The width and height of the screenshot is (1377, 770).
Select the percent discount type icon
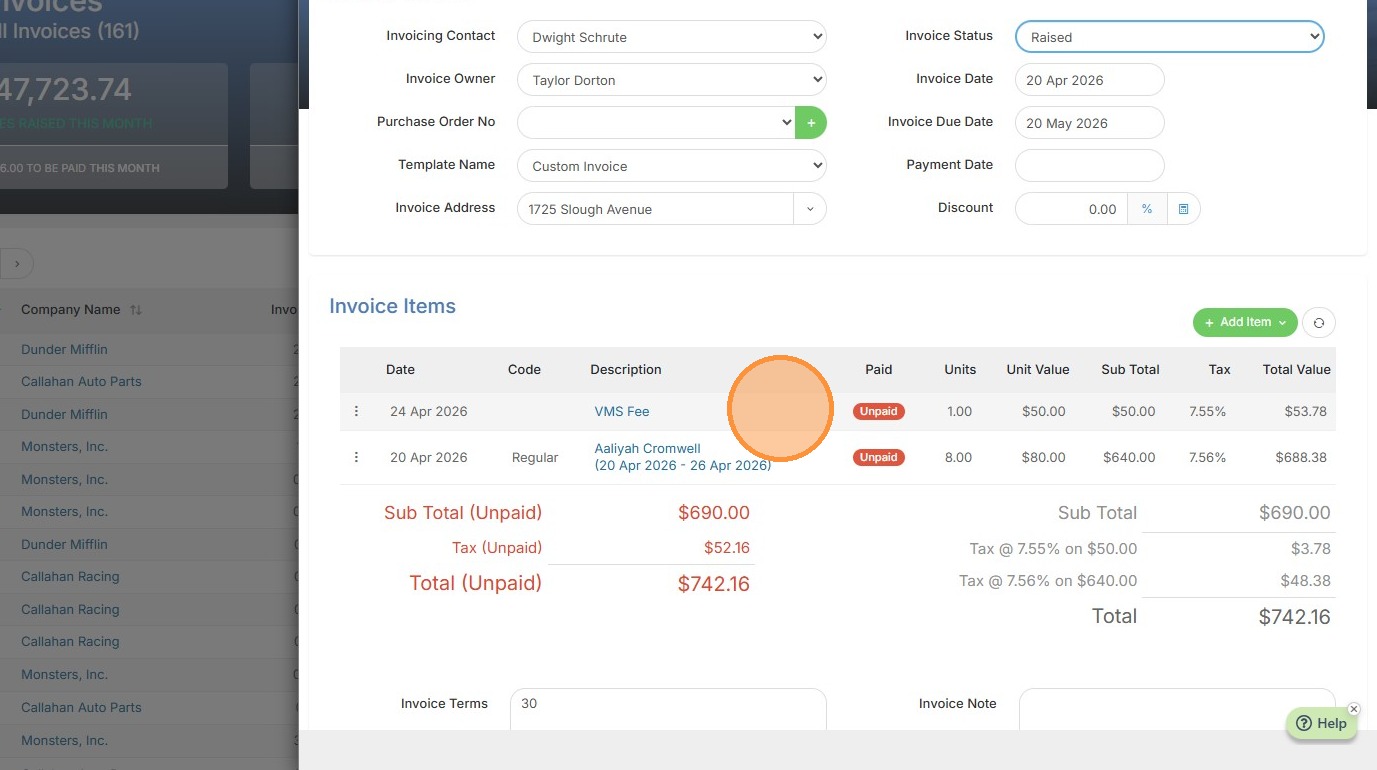coord(1147,209)
